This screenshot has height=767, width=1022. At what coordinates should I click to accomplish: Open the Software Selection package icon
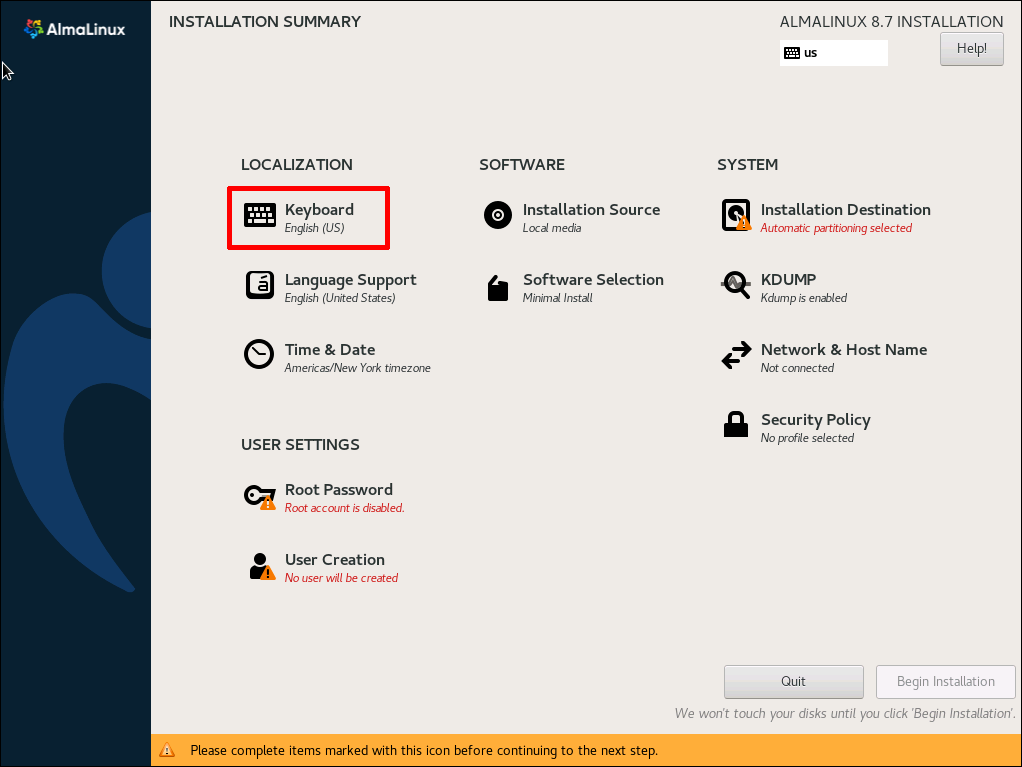497,287
